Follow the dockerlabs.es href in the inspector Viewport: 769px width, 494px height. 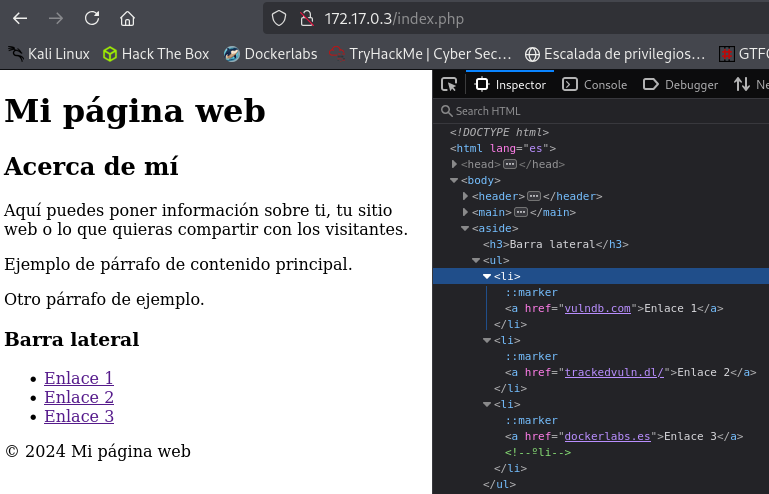pos(607,436)
